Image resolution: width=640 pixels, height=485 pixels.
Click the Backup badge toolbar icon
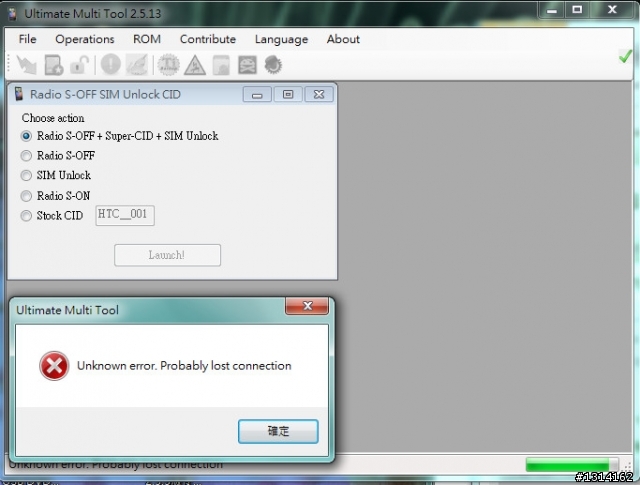click(169, 65)
